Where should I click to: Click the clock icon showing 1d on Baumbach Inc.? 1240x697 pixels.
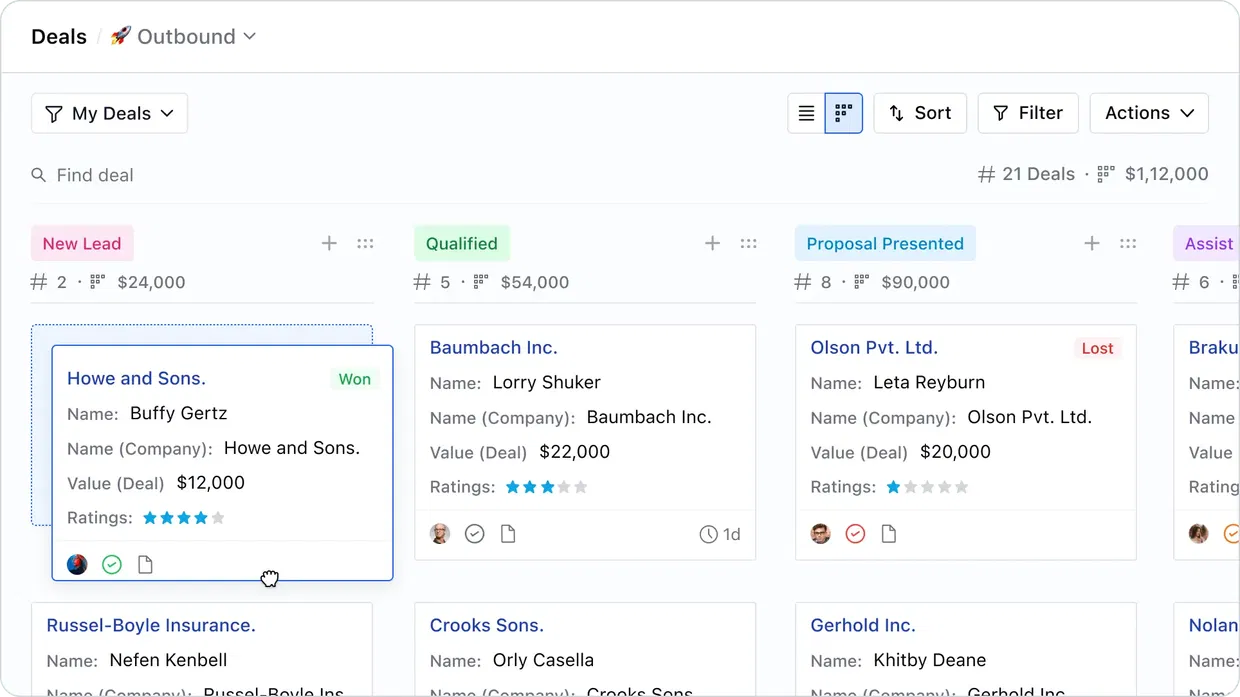coord(720,533)
